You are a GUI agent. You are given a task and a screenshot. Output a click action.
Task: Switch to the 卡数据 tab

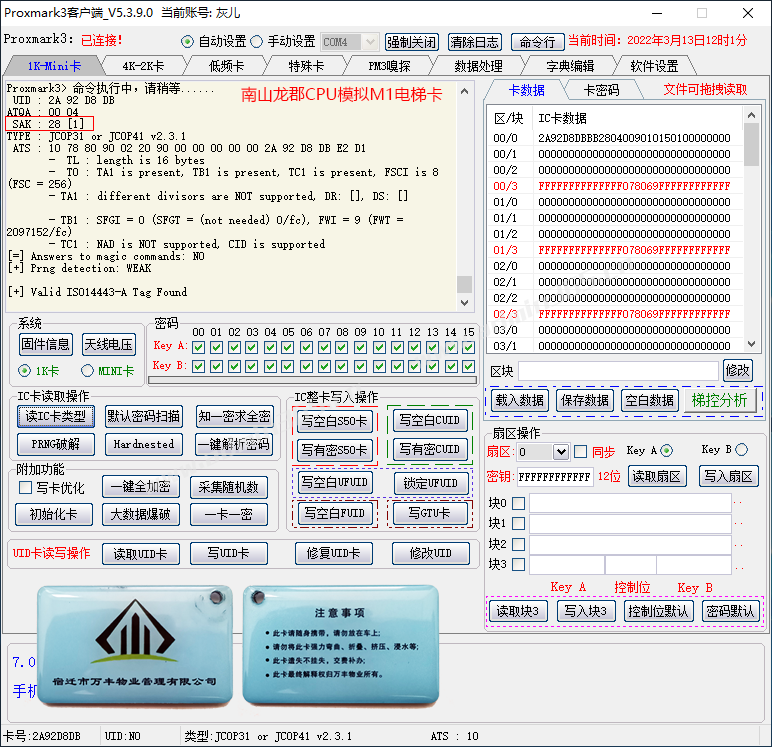526,90
